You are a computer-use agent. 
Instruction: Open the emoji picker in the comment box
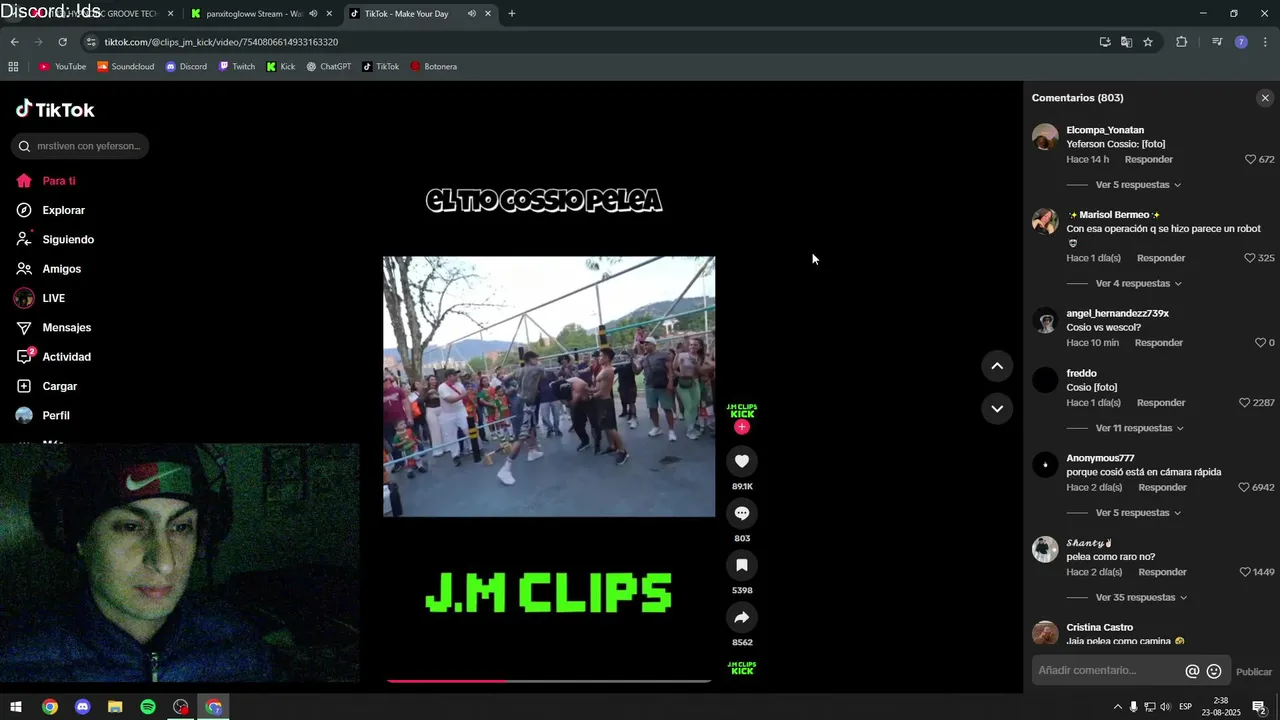click(1214, 671)
